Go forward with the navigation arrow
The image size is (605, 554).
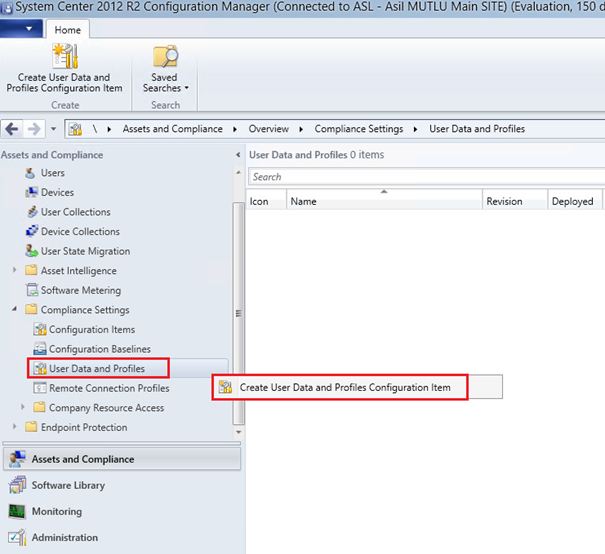coord(34,129)
